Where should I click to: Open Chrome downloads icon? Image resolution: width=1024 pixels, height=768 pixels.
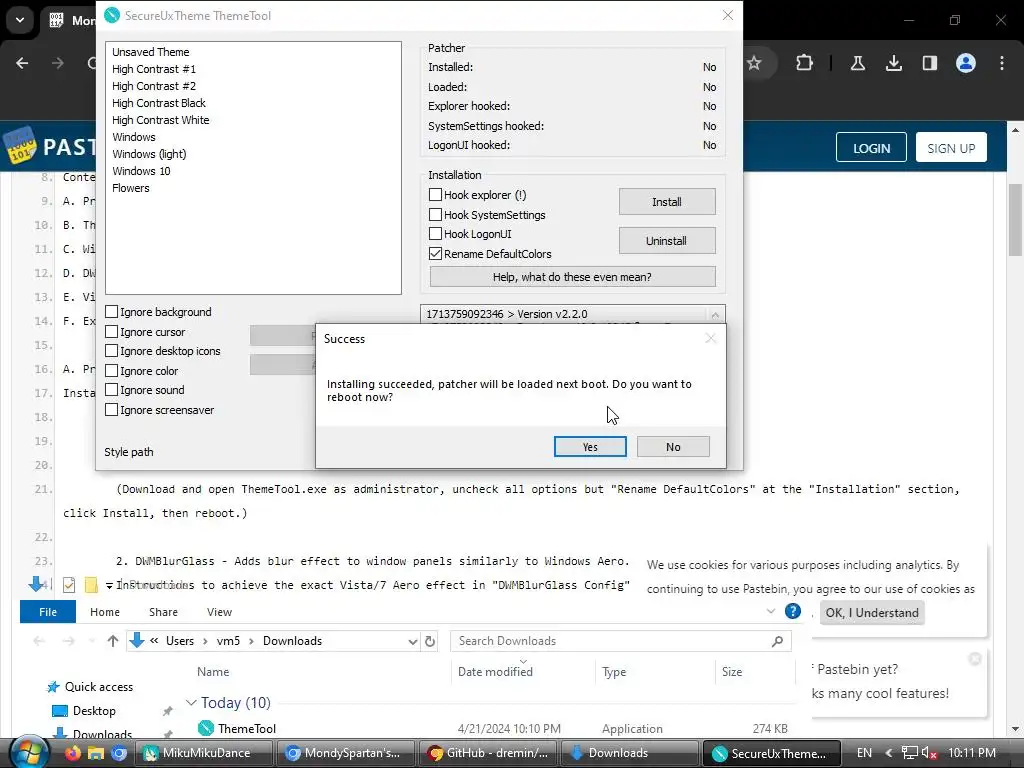893,63
